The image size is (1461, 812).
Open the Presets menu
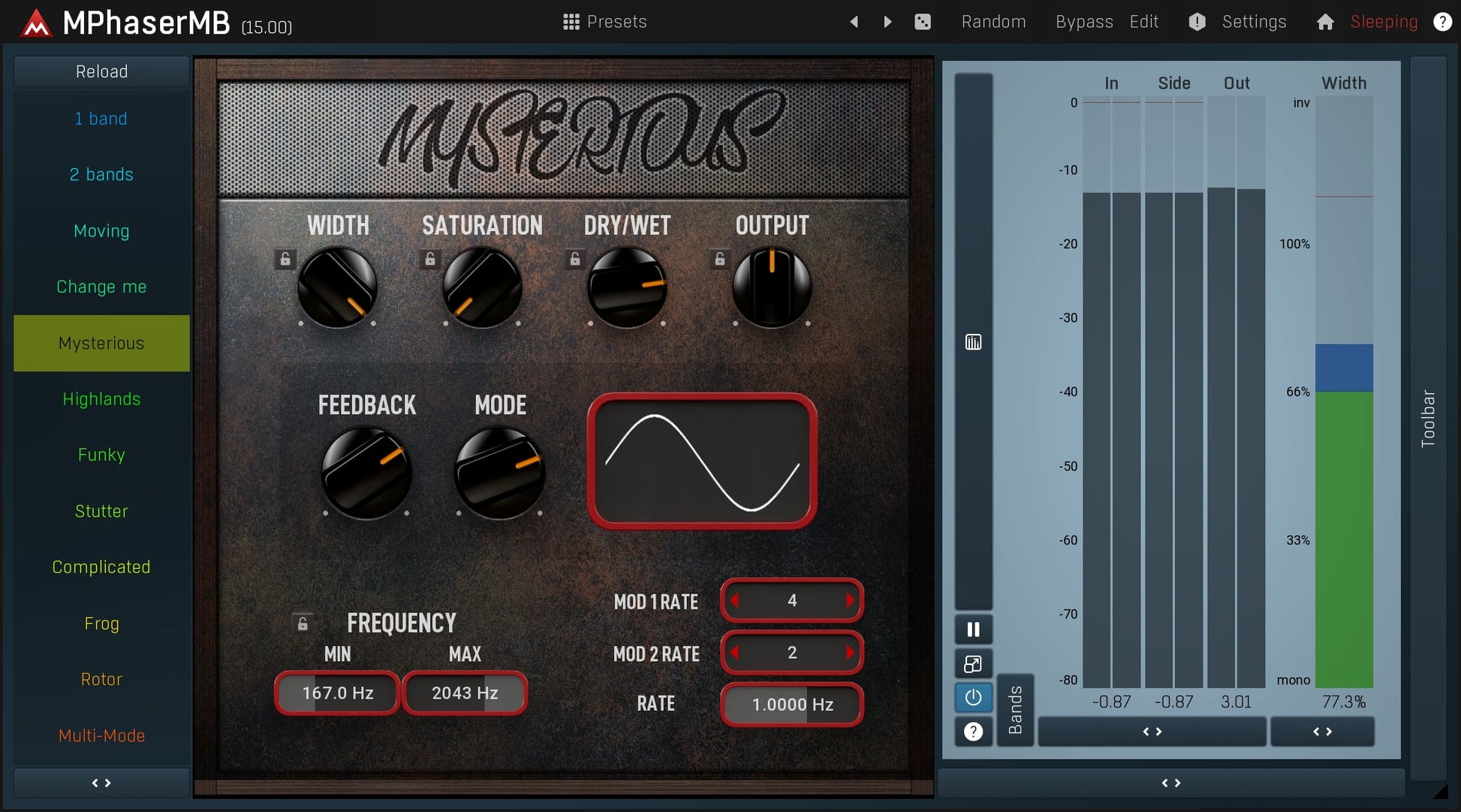point(604,22)
